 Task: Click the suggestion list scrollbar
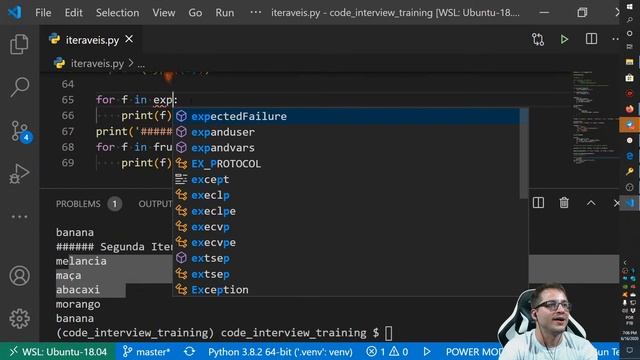pos(524,153)
